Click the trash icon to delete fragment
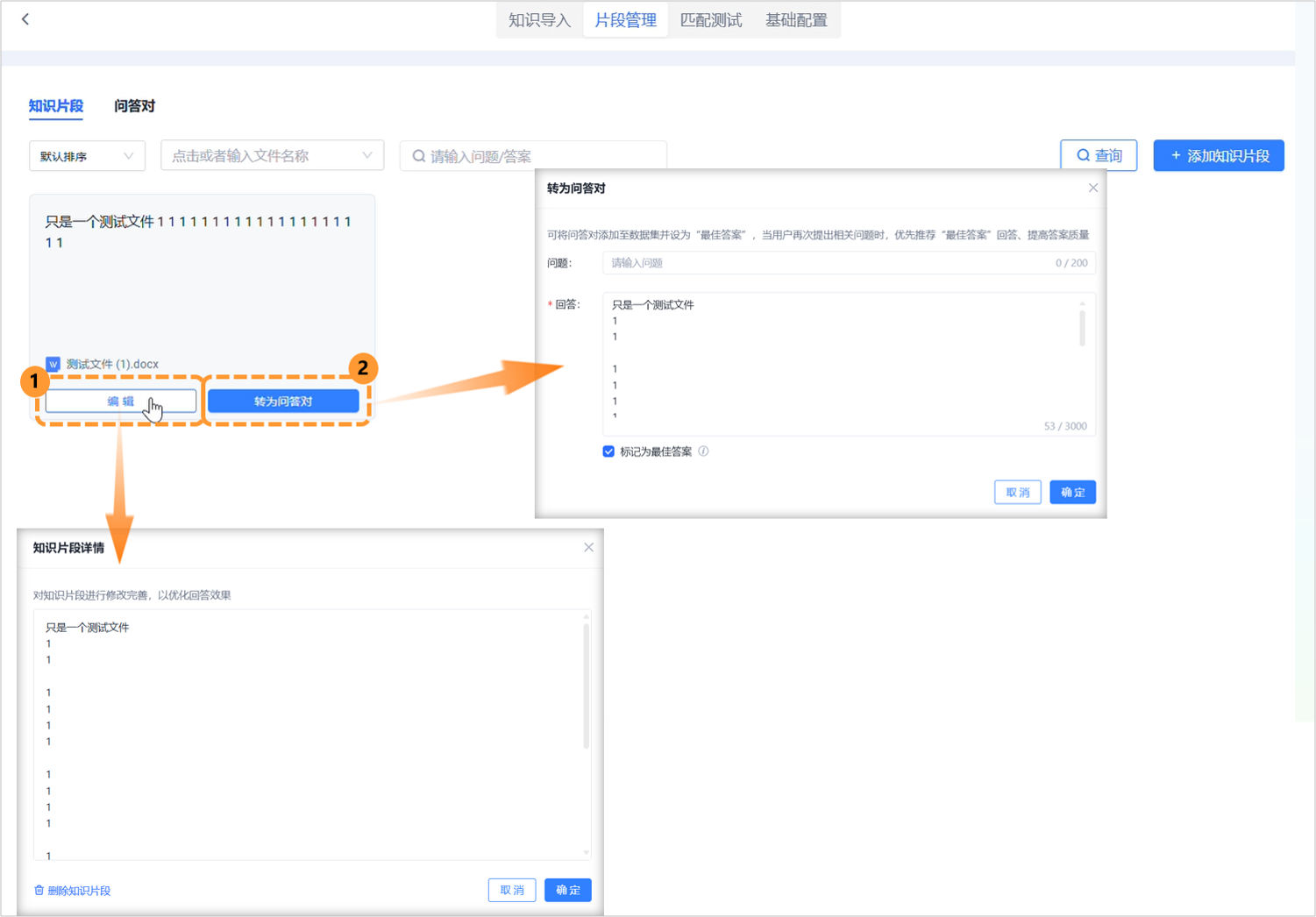The height and width of the screenshot is (917, 1316). (39, 891)
